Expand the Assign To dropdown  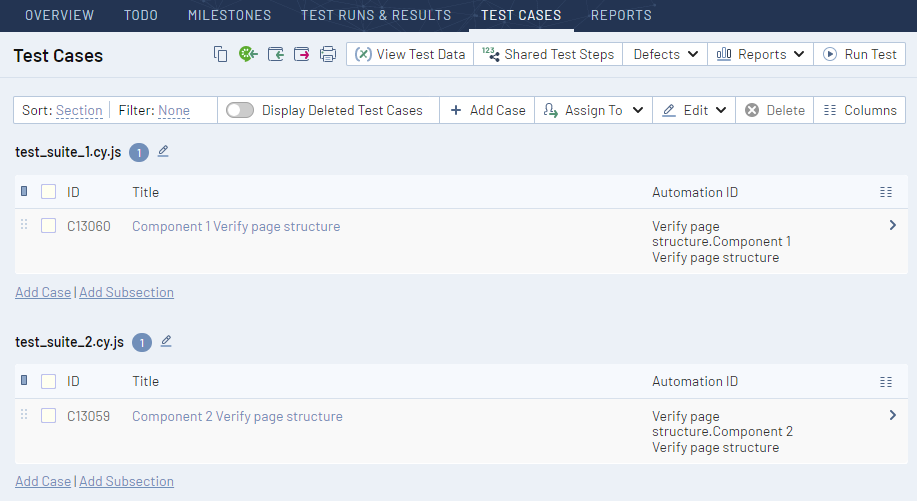tap(593, 110)
